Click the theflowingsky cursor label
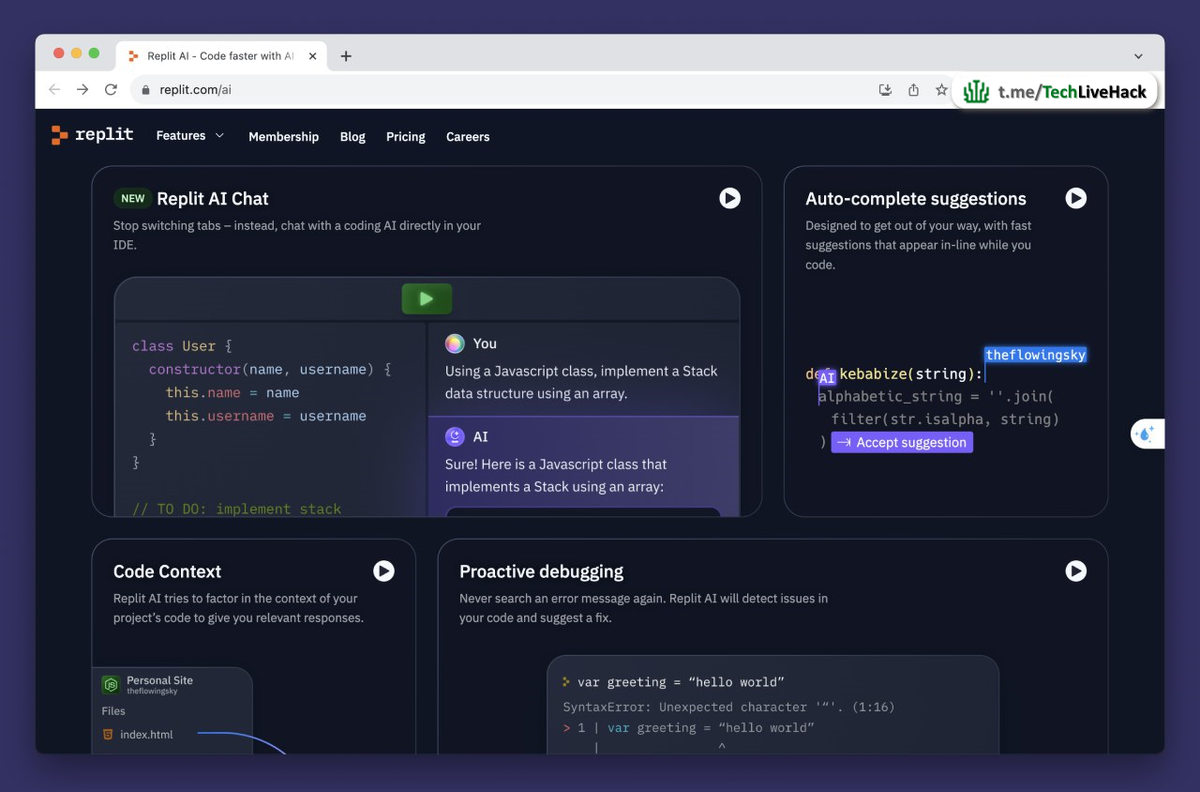Viewport: 1200px width, 792px height. 1035,355
